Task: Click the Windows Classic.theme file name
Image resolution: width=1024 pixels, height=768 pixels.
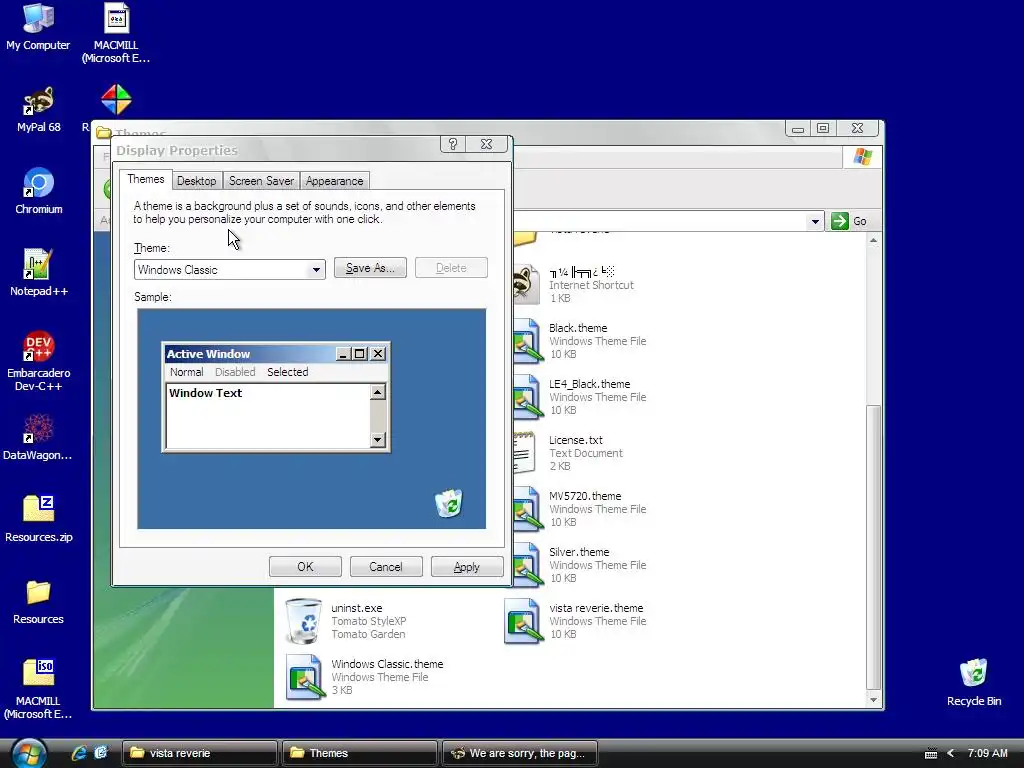Action: coord(387,664)
